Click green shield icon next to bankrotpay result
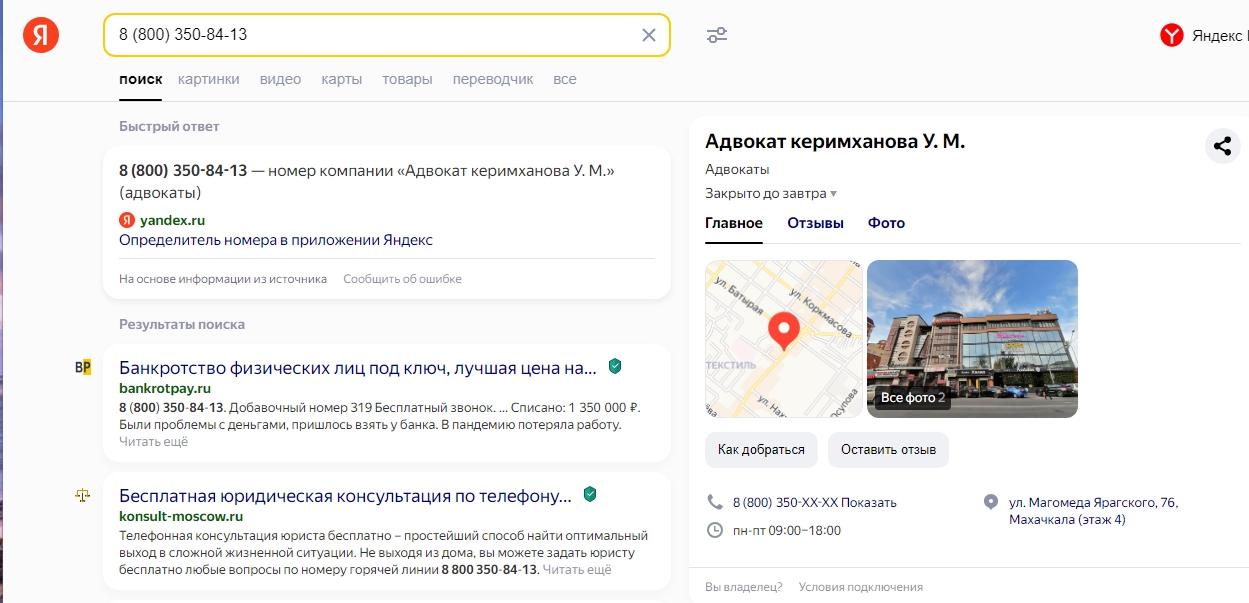 [615, 367]
